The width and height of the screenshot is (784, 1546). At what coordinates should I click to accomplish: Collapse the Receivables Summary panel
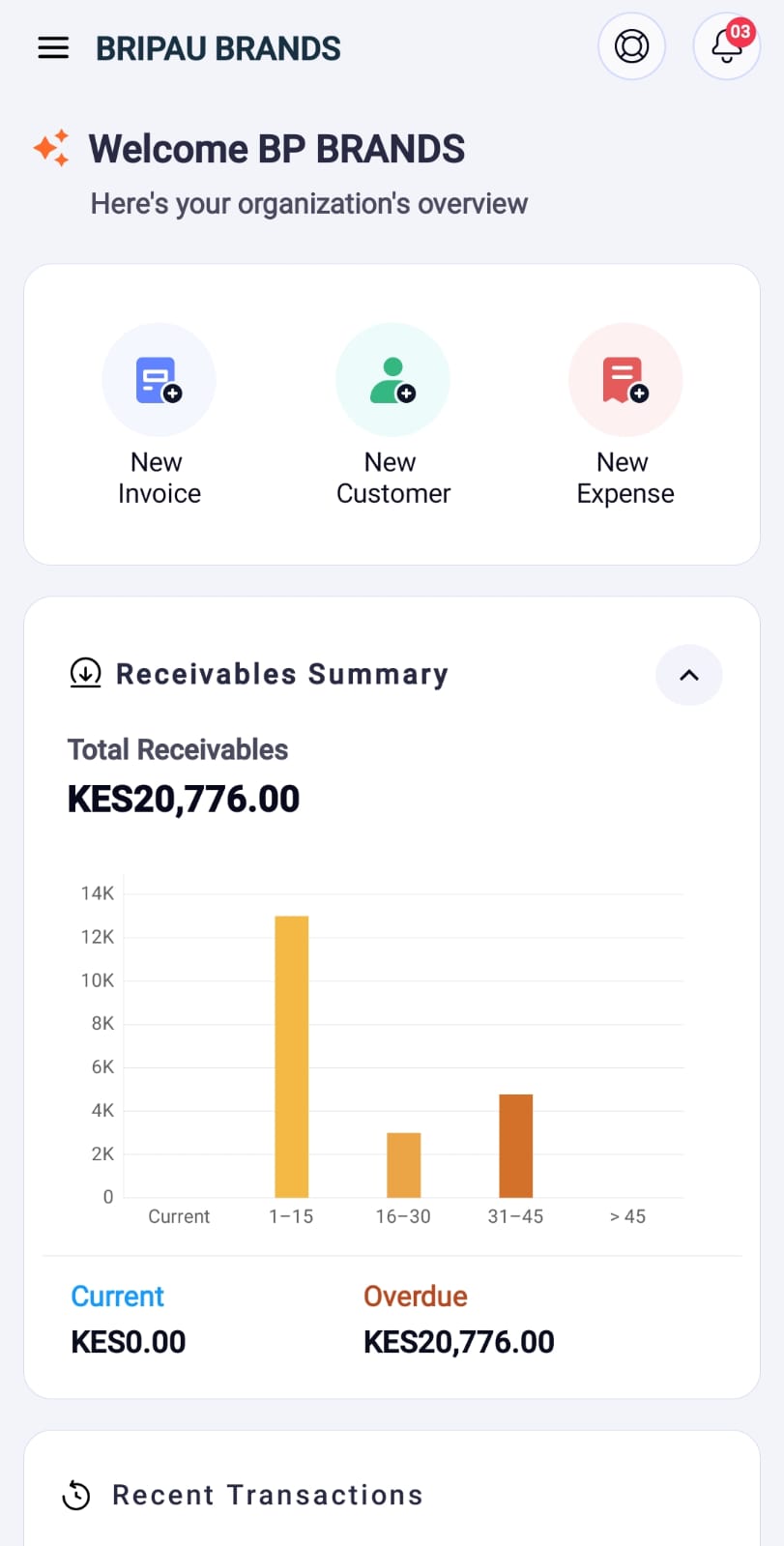point(688,675)
